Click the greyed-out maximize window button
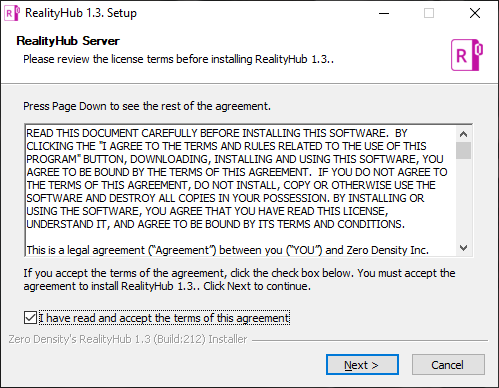This screenshot has height=388, width=499. click(x=429, y=13)
